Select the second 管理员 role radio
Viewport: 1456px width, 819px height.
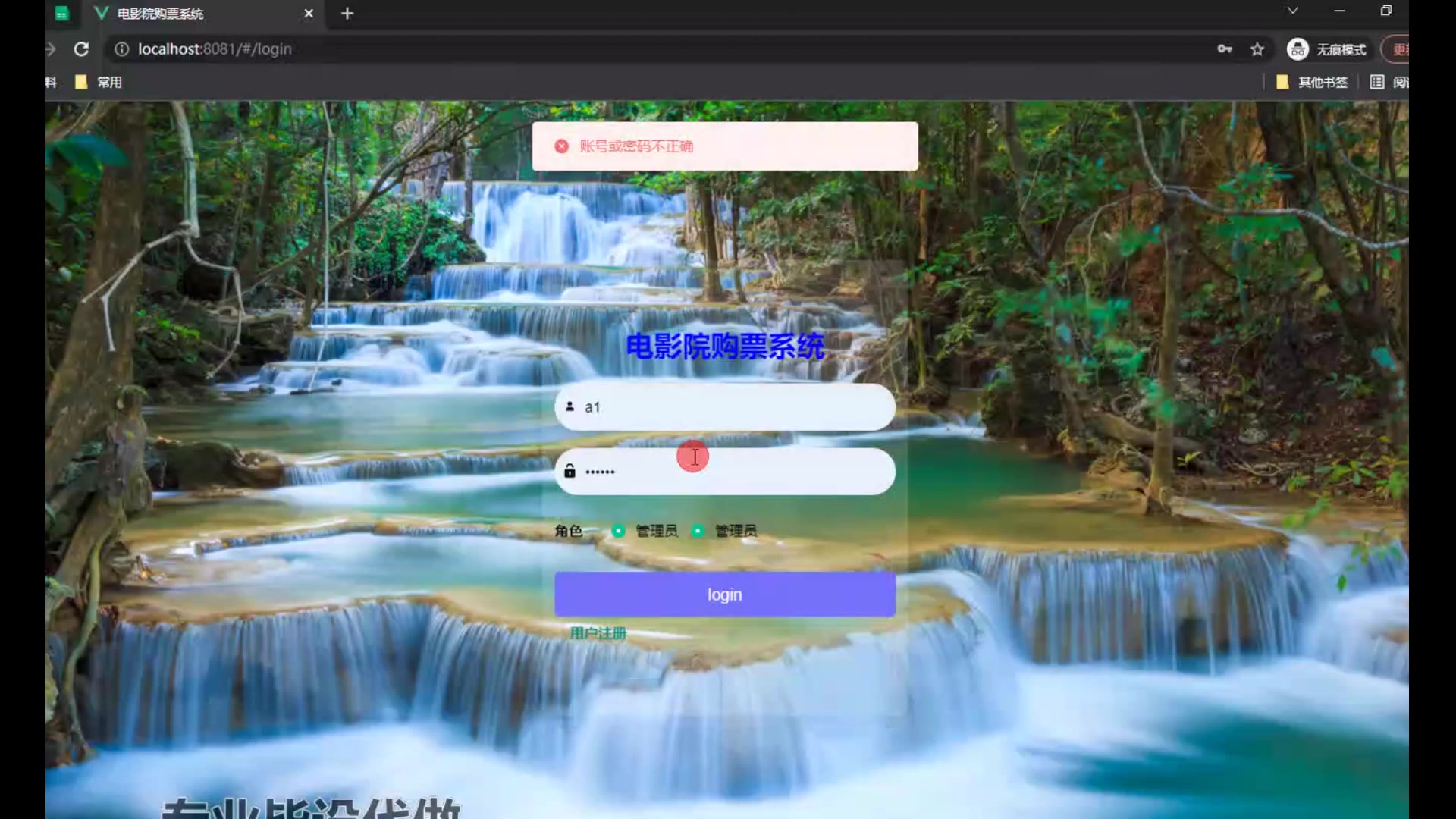pos(698,531)
